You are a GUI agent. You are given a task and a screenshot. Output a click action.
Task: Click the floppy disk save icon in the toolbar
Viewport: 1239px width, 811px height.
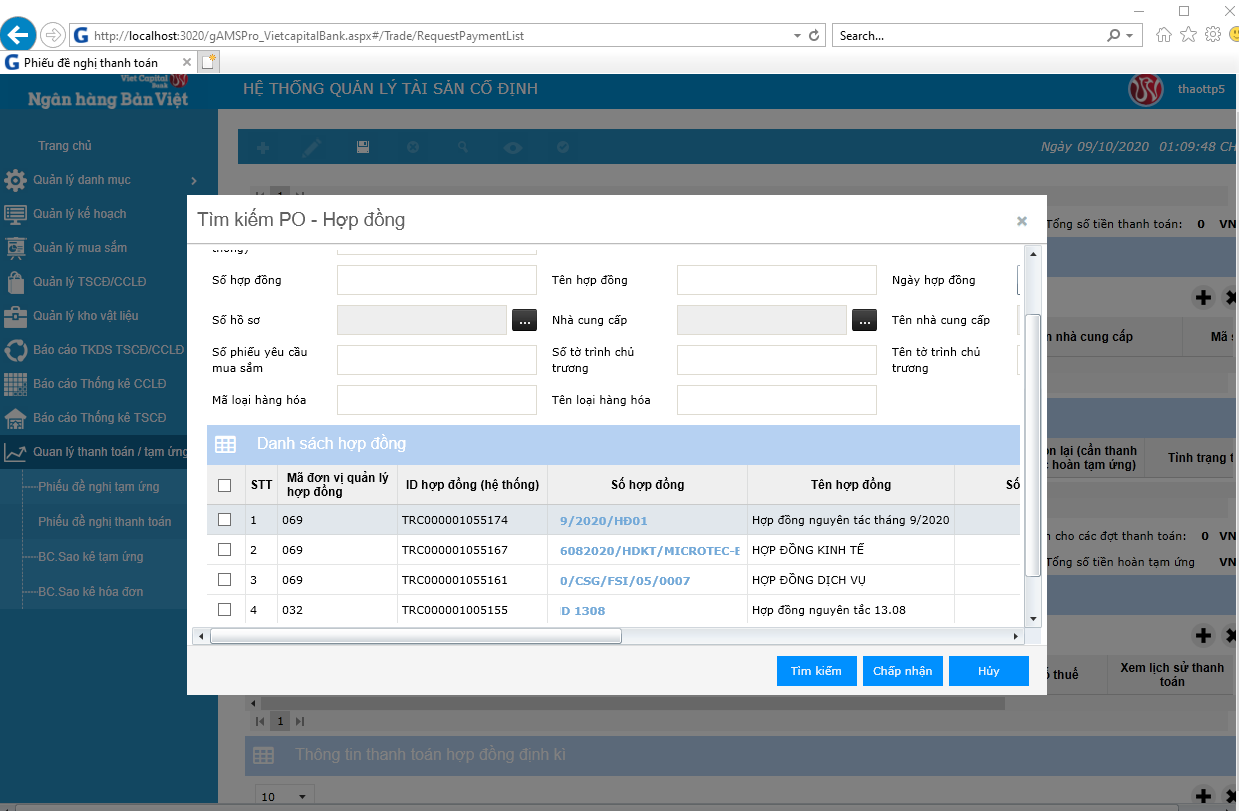[363, 148]
